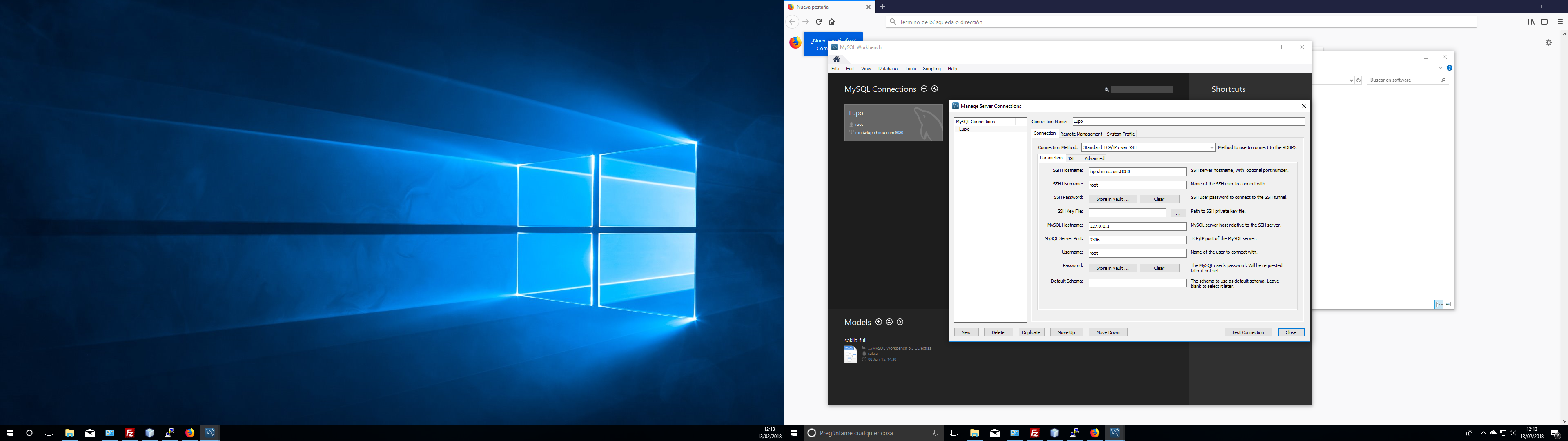Viewport: 1568px width, 441px height.
Task: Go forward in Firefox
Action: (806, 22)
